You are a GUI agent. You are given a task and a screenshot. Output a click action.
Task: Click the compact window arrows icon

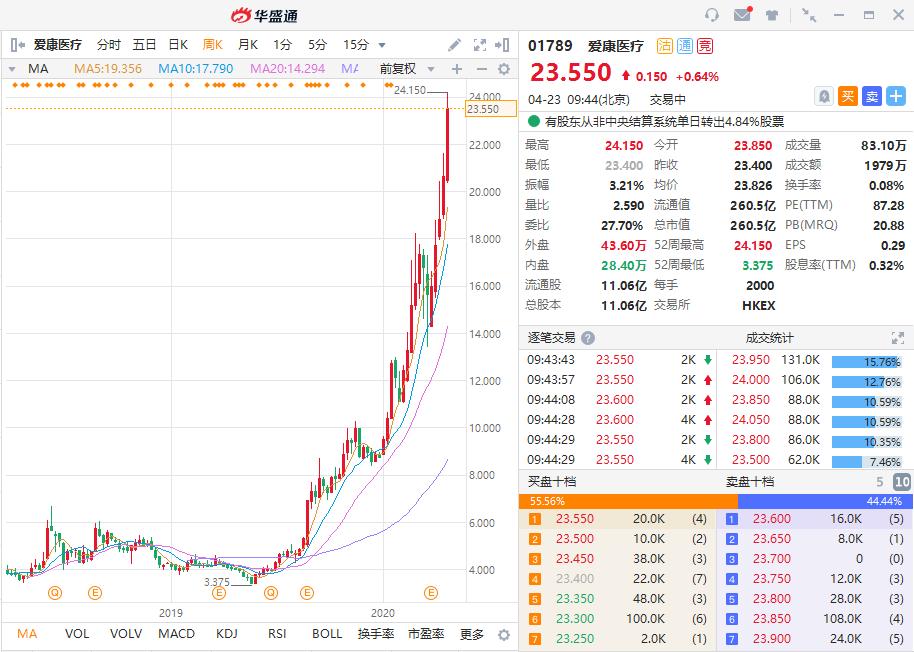pos(808,15)
